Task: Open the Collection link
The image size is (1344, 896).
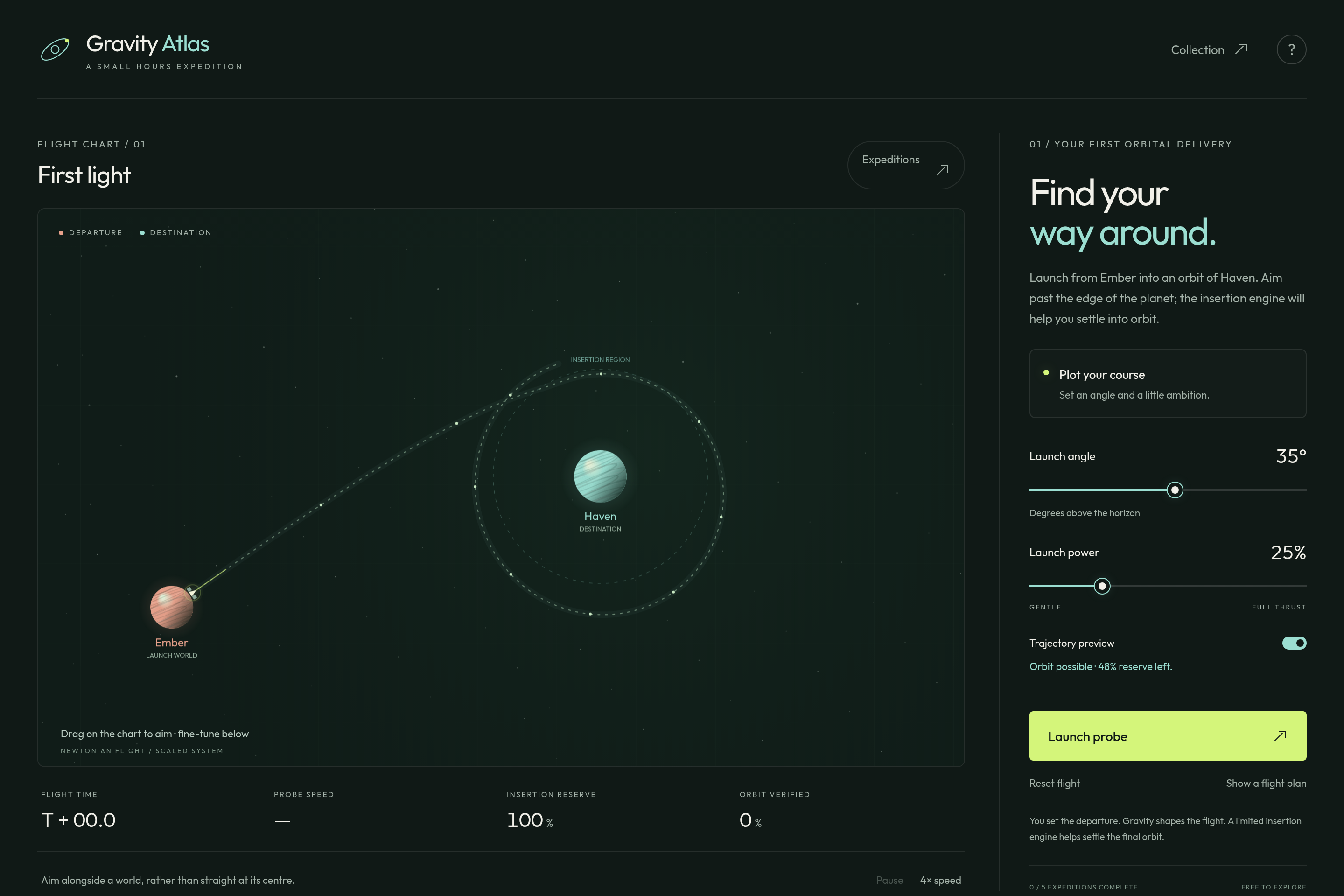Action: pos(1209,50)
